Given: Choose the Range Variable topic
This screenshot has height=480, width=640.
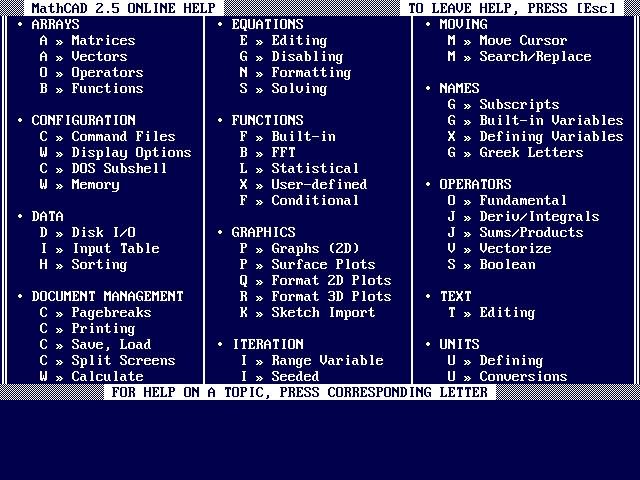Looking at the screenshot, I should [x=327, y=360].
